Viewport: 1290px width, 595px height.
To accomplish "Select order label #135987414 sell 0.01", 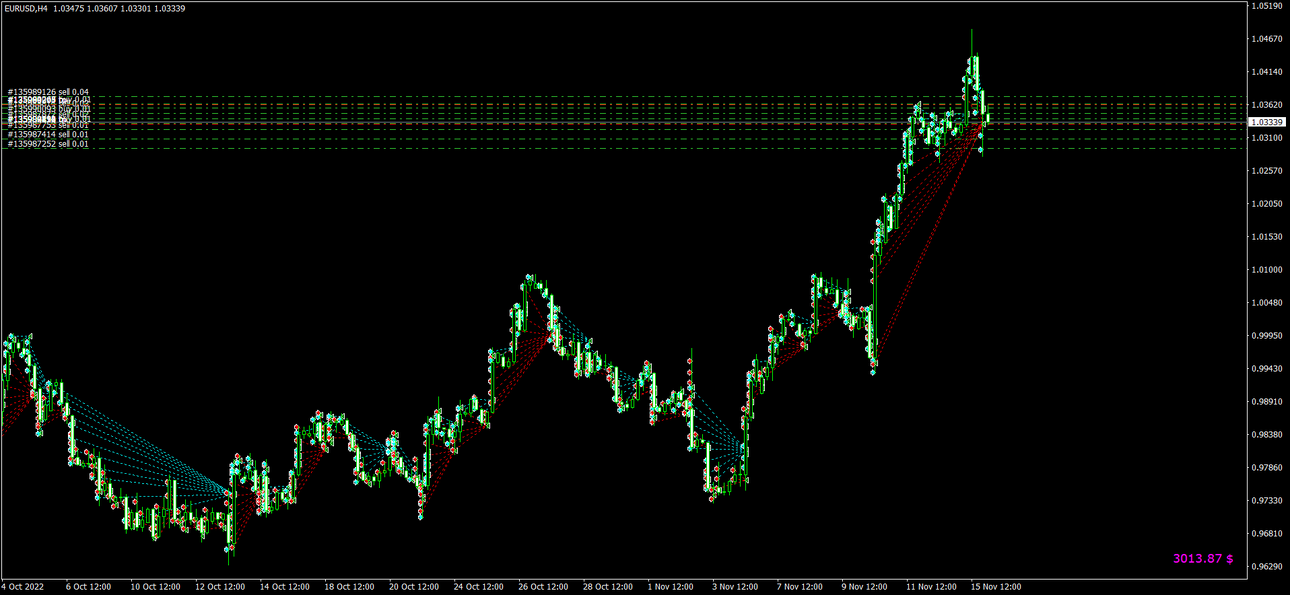I will click(48, 134).
